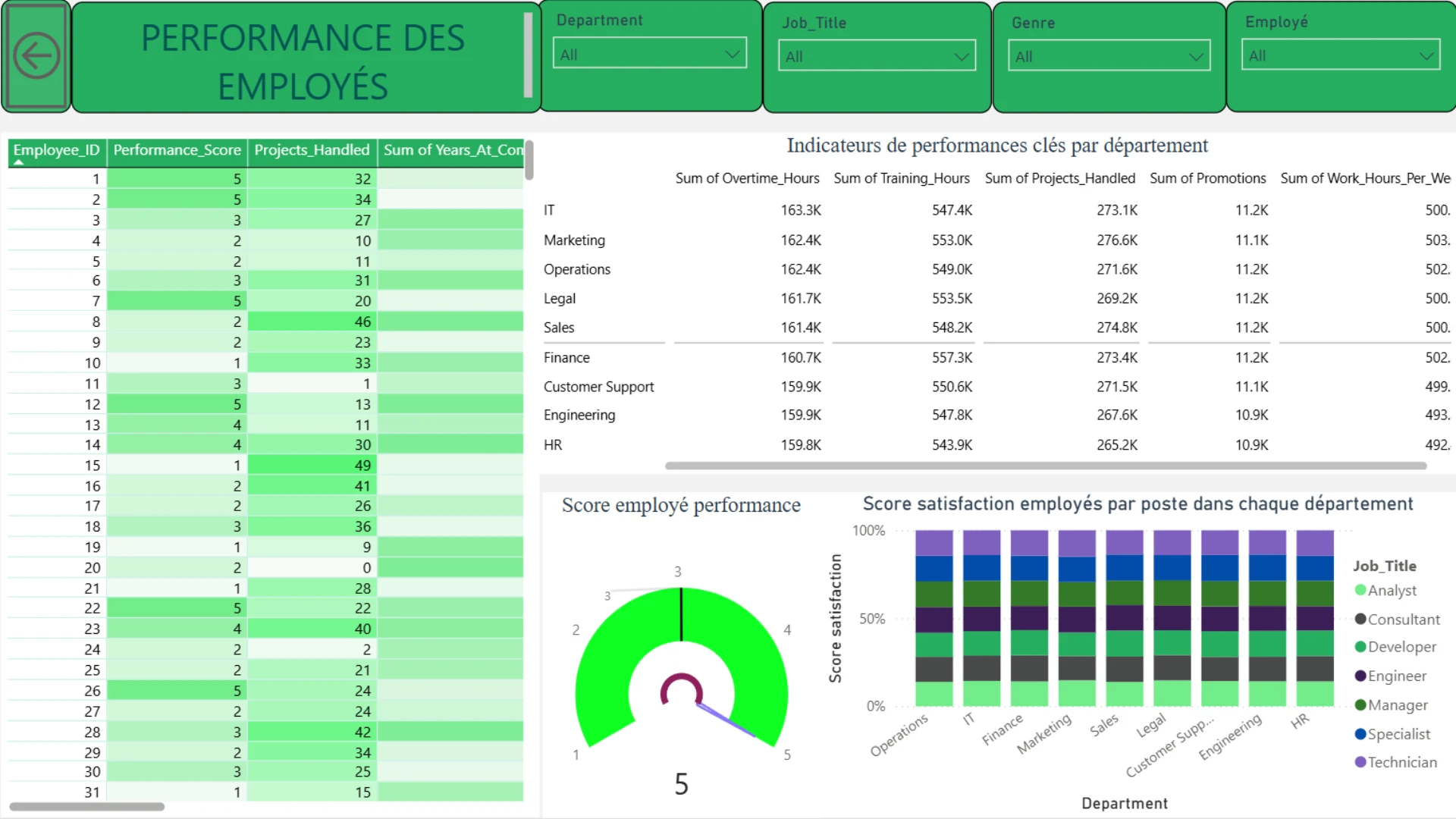The width and height of the screenshot is (1456, 819).
Task: Select the Marketing department row label
Action: pos(574,240)
